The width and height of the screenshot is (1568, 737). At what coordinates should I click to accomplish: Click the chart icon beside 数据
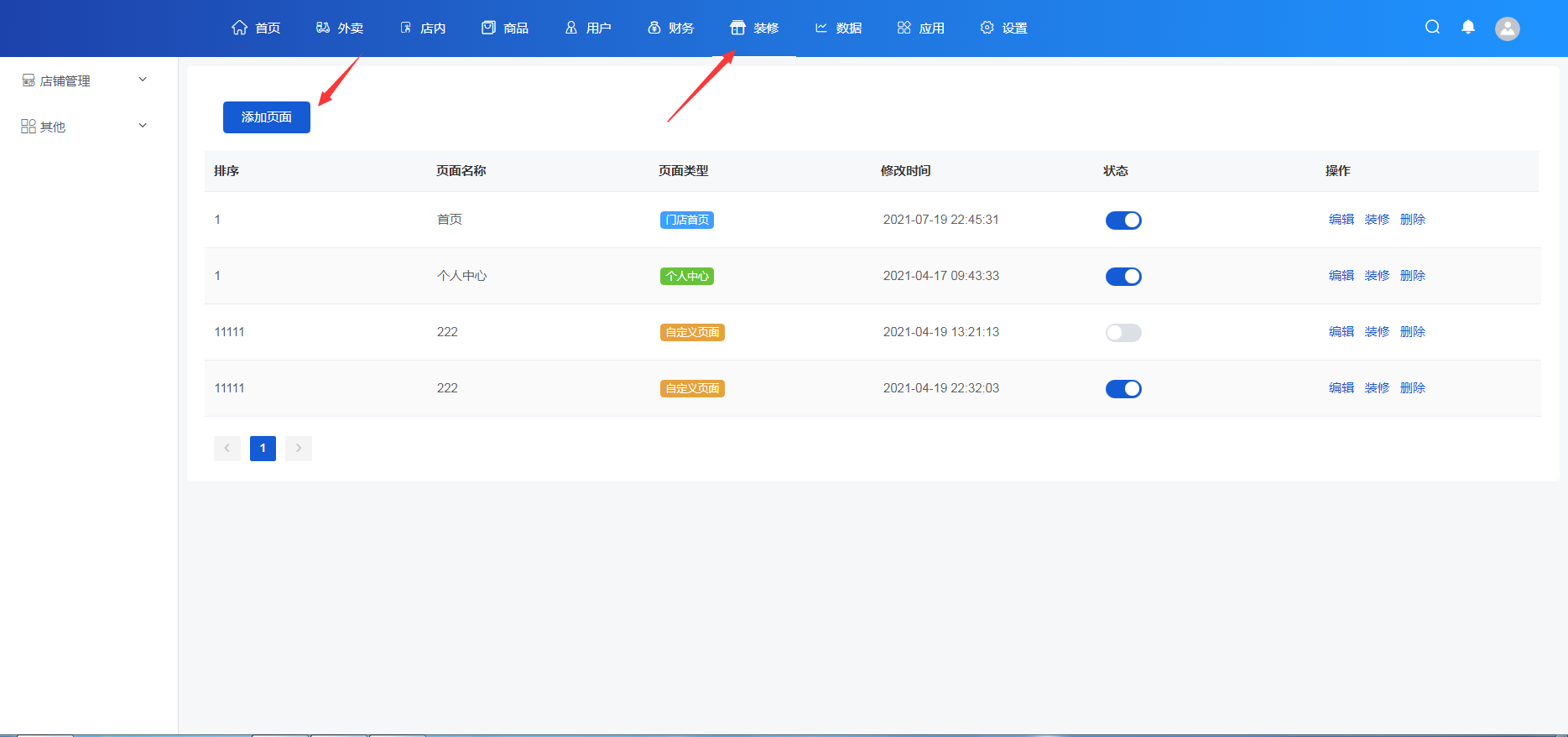[821, 28]
